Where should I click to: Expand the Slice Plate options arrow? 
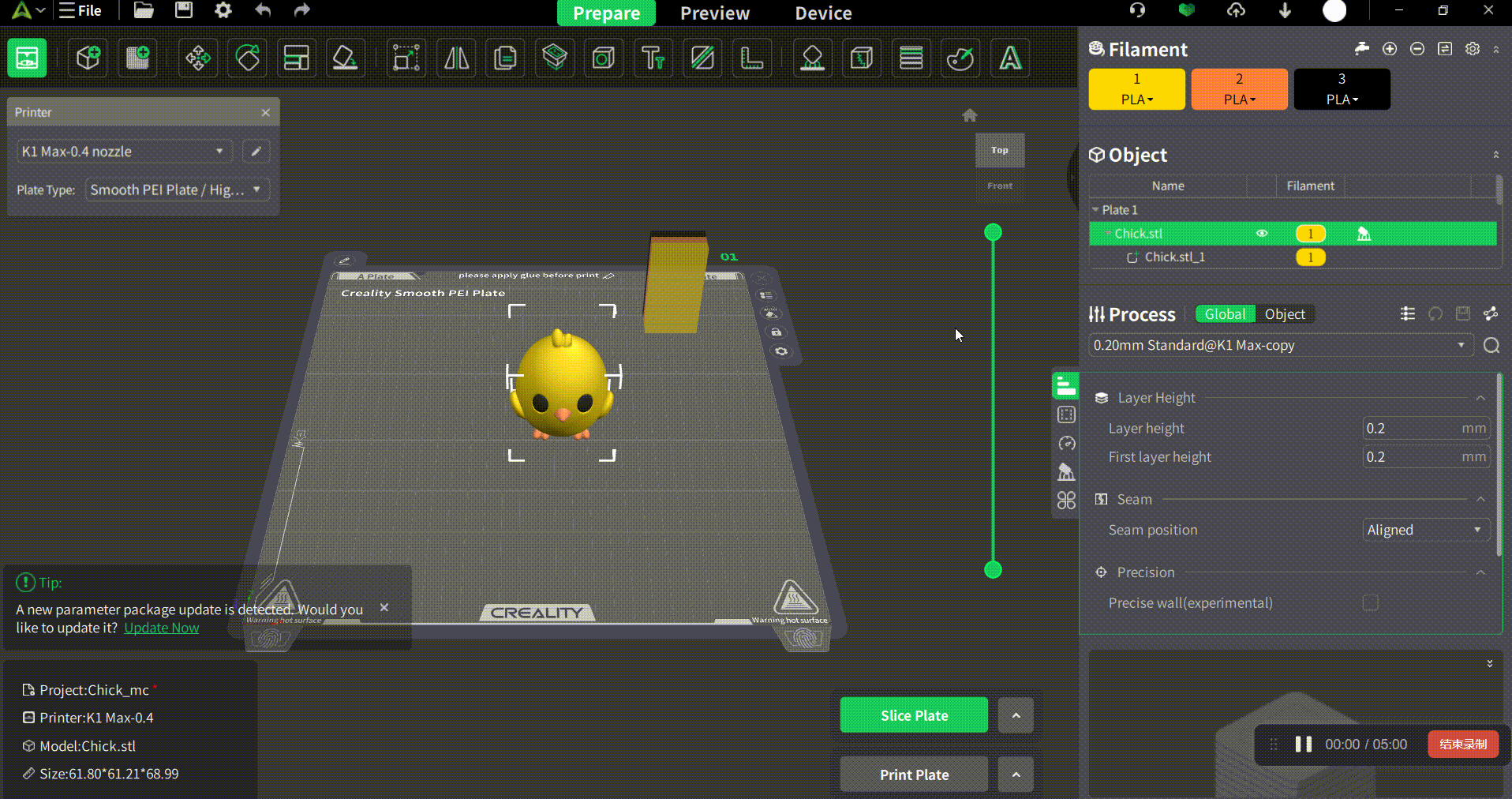click(x=1016, y=715)
